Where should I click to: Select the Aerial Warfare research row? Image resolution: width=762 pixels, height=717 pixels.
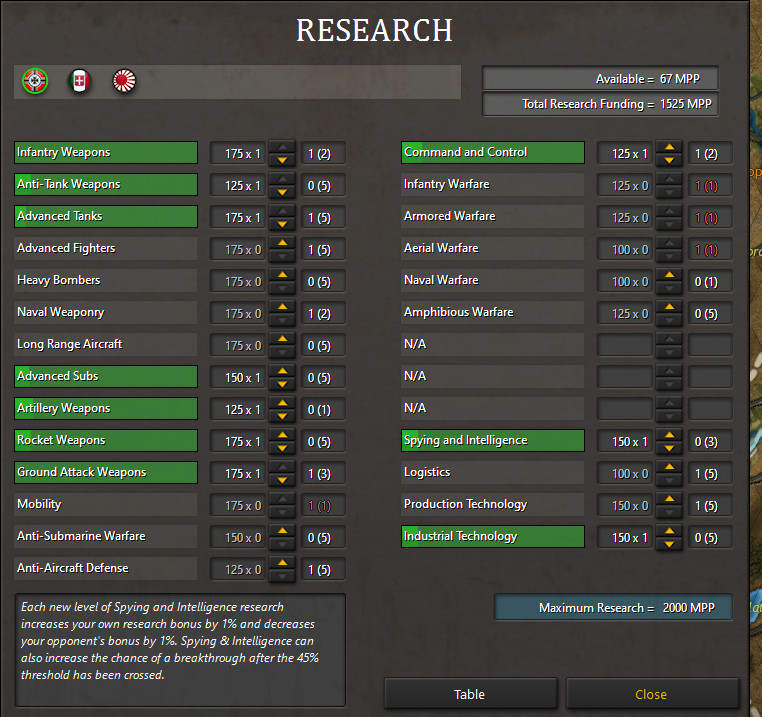pos(493,248)
